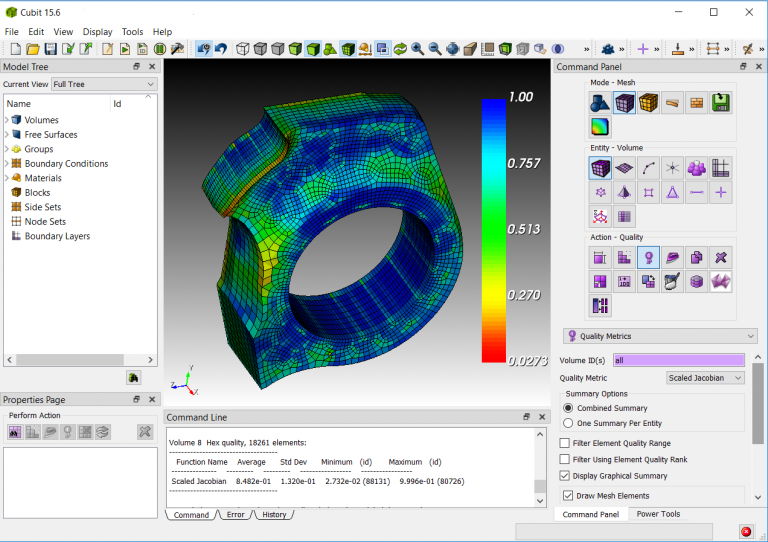768x542 pixels.
Task: Open the Current View Full Tree dropdown
Action: tap(104, 84)
